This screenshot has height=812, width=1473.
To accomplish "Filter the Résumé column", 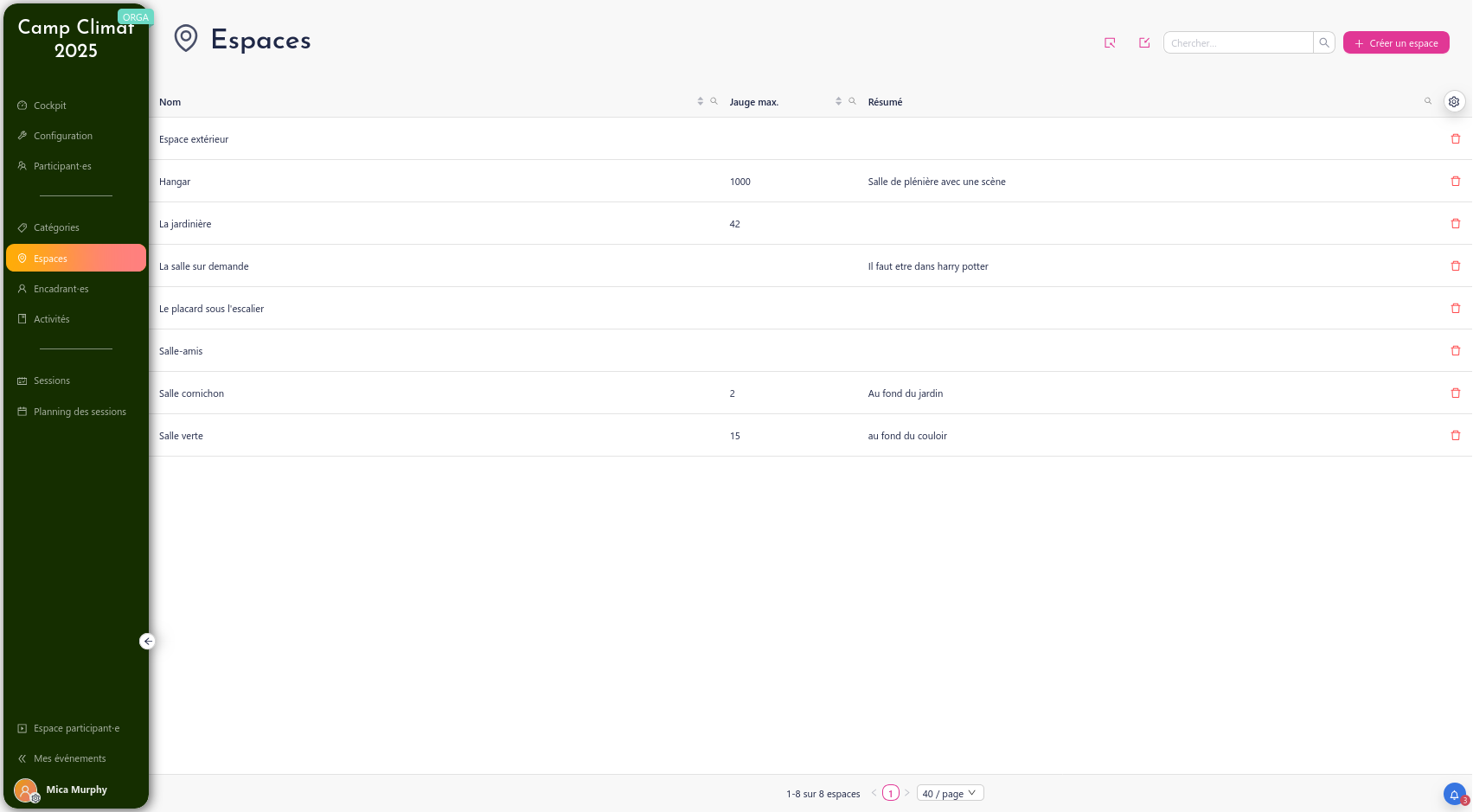I will [x=1428, y=102].
